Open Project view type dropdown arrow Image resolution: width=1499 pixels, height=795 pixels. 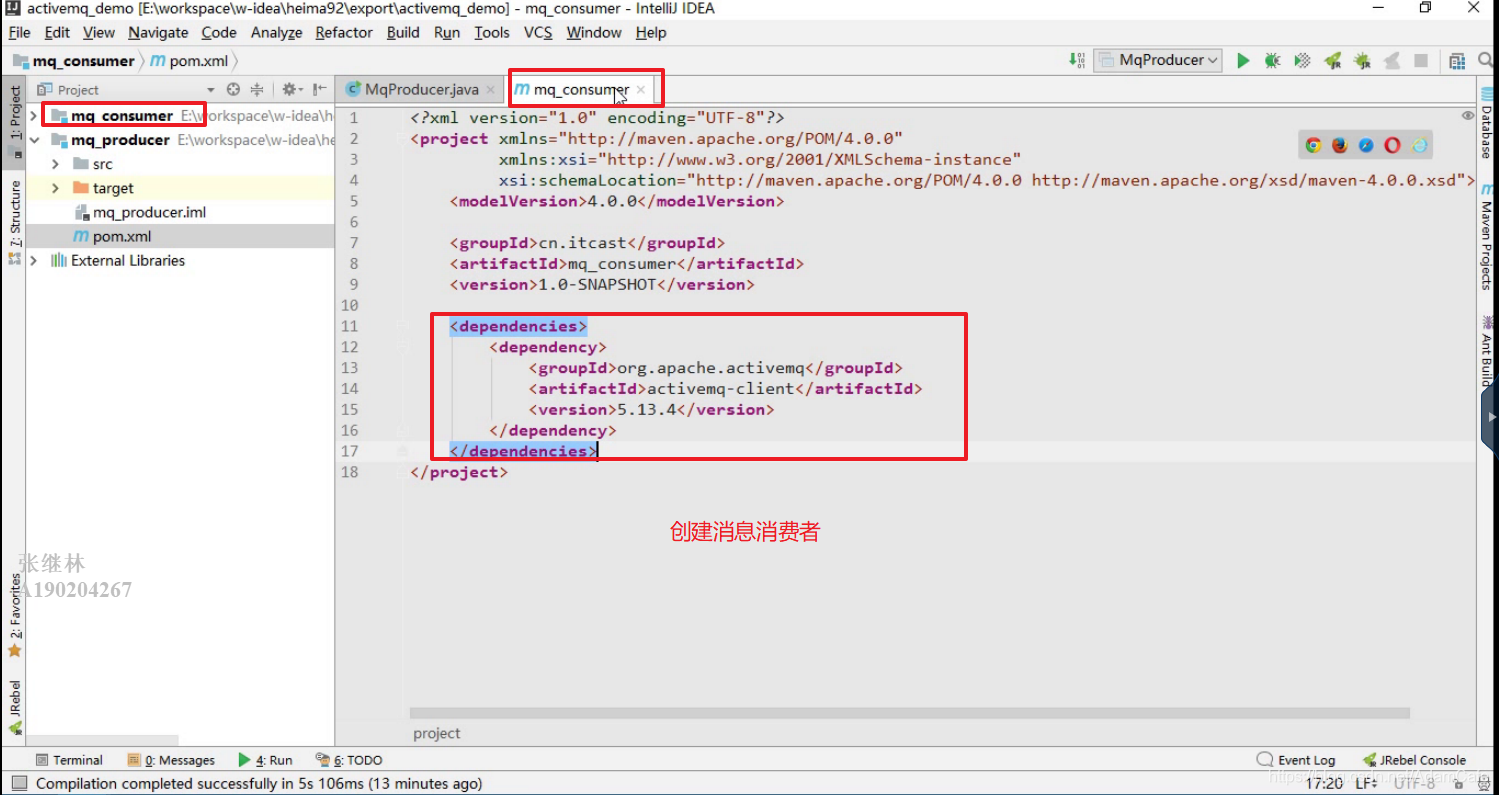point(210,90)
